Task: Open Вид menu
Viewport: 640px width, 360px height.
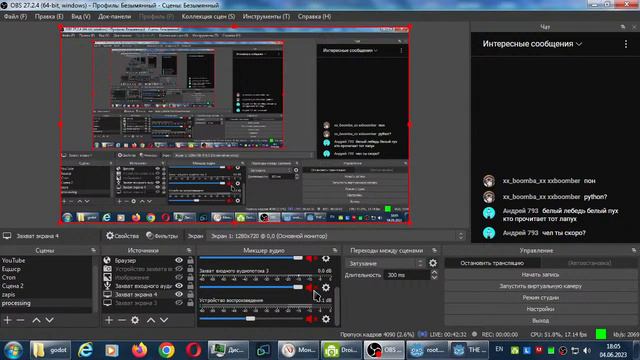Action: [80, 17]
